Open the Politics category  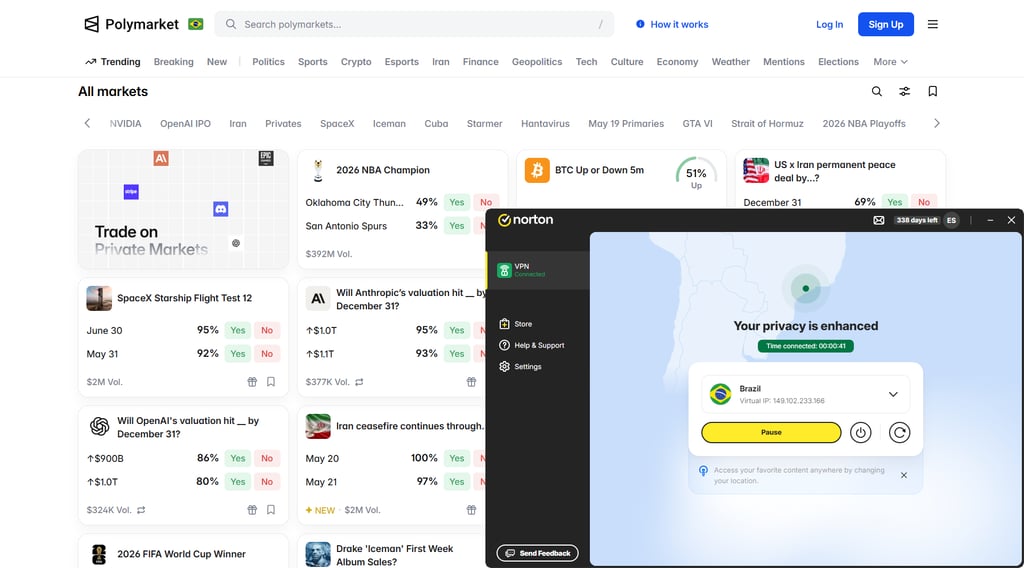[x=268, y=62]
